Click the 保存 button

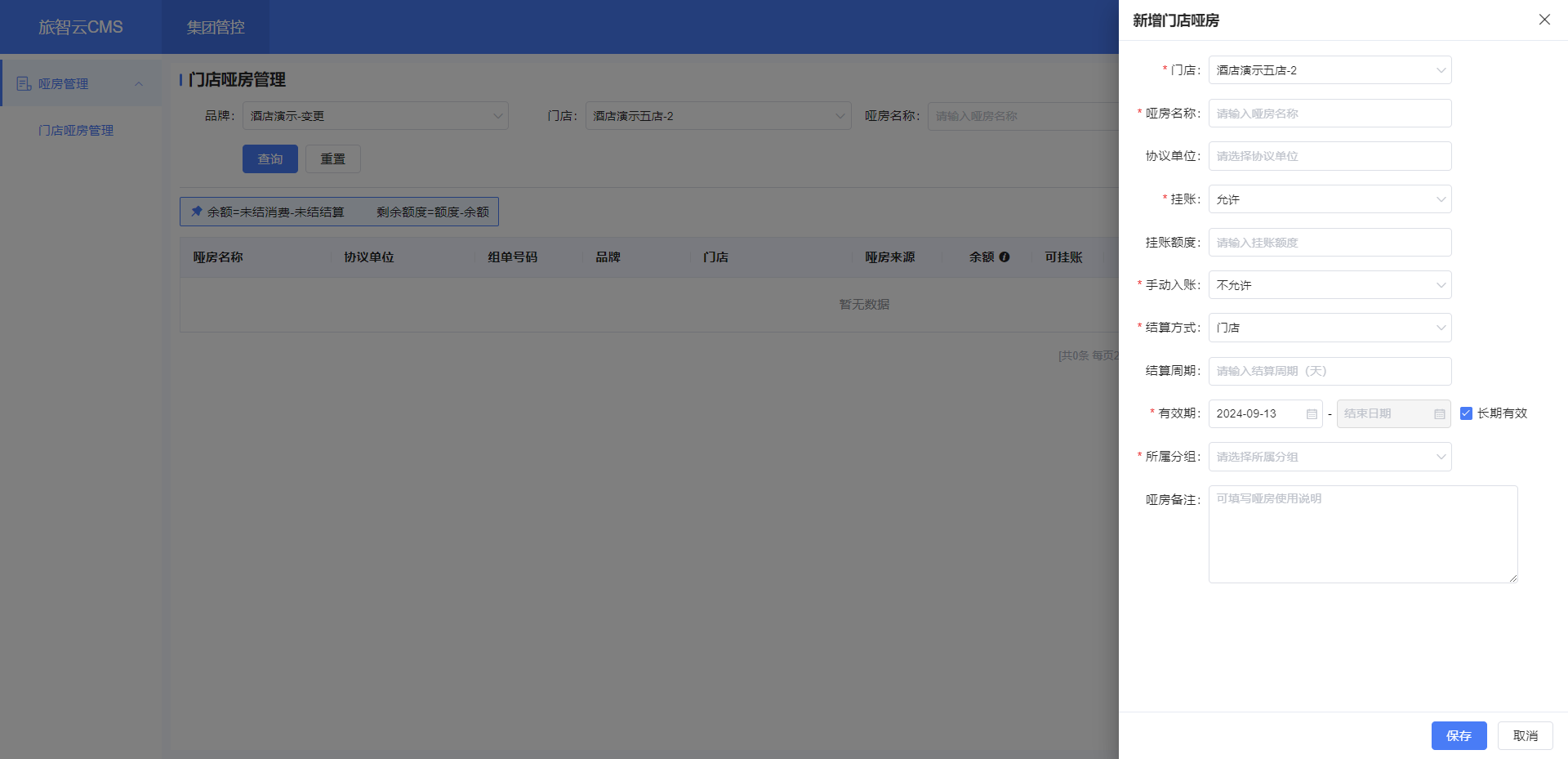coord(1459,735)
